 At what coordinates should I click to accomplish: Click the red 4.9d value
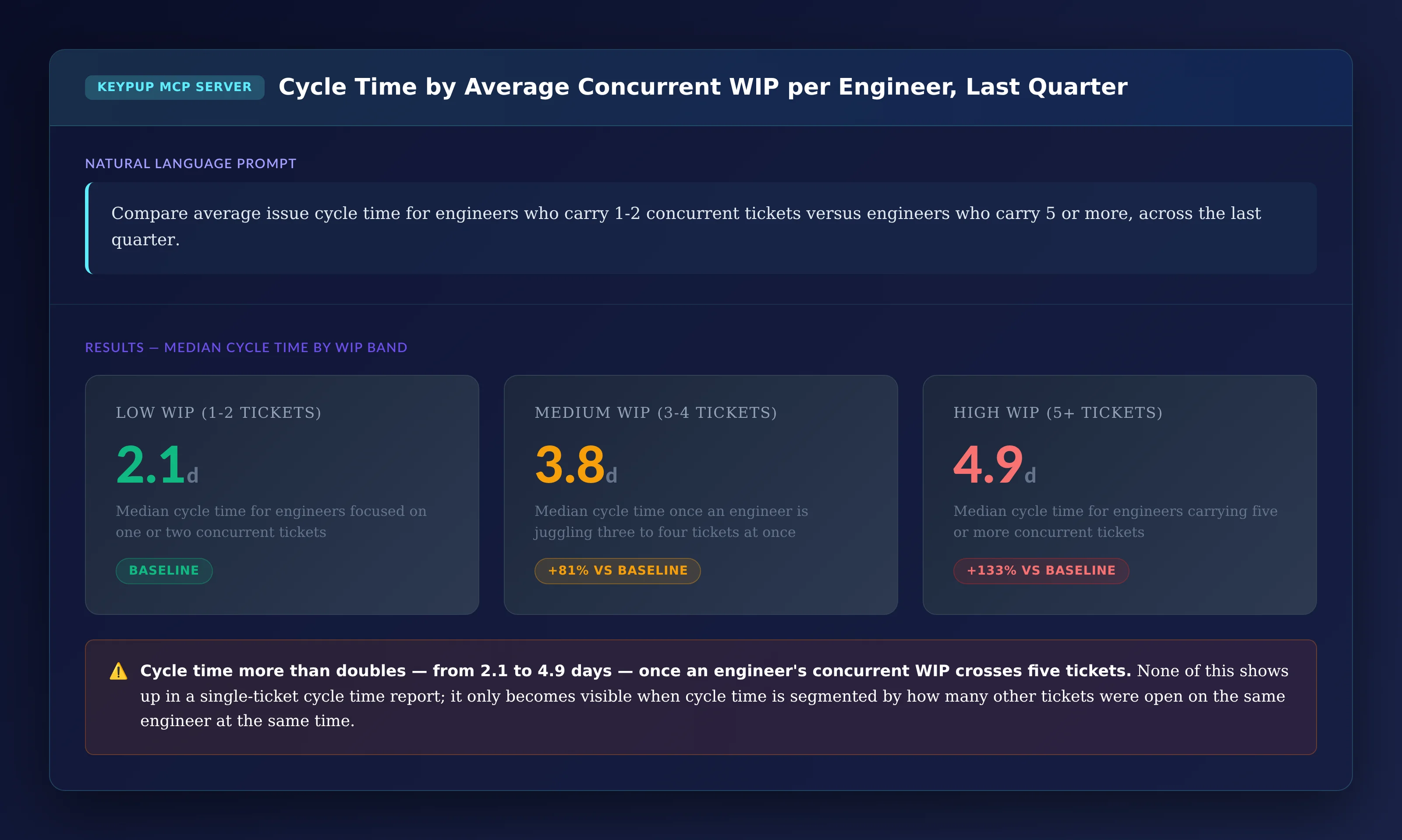pos(995,465)
